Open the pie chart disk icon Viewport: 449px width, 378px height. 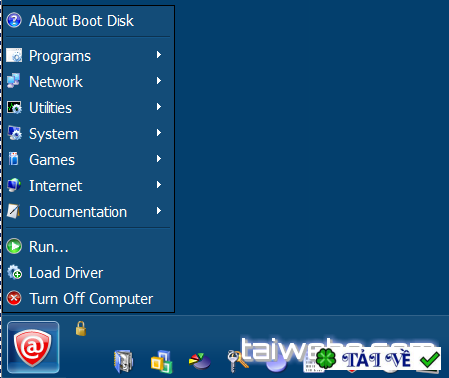200,361
